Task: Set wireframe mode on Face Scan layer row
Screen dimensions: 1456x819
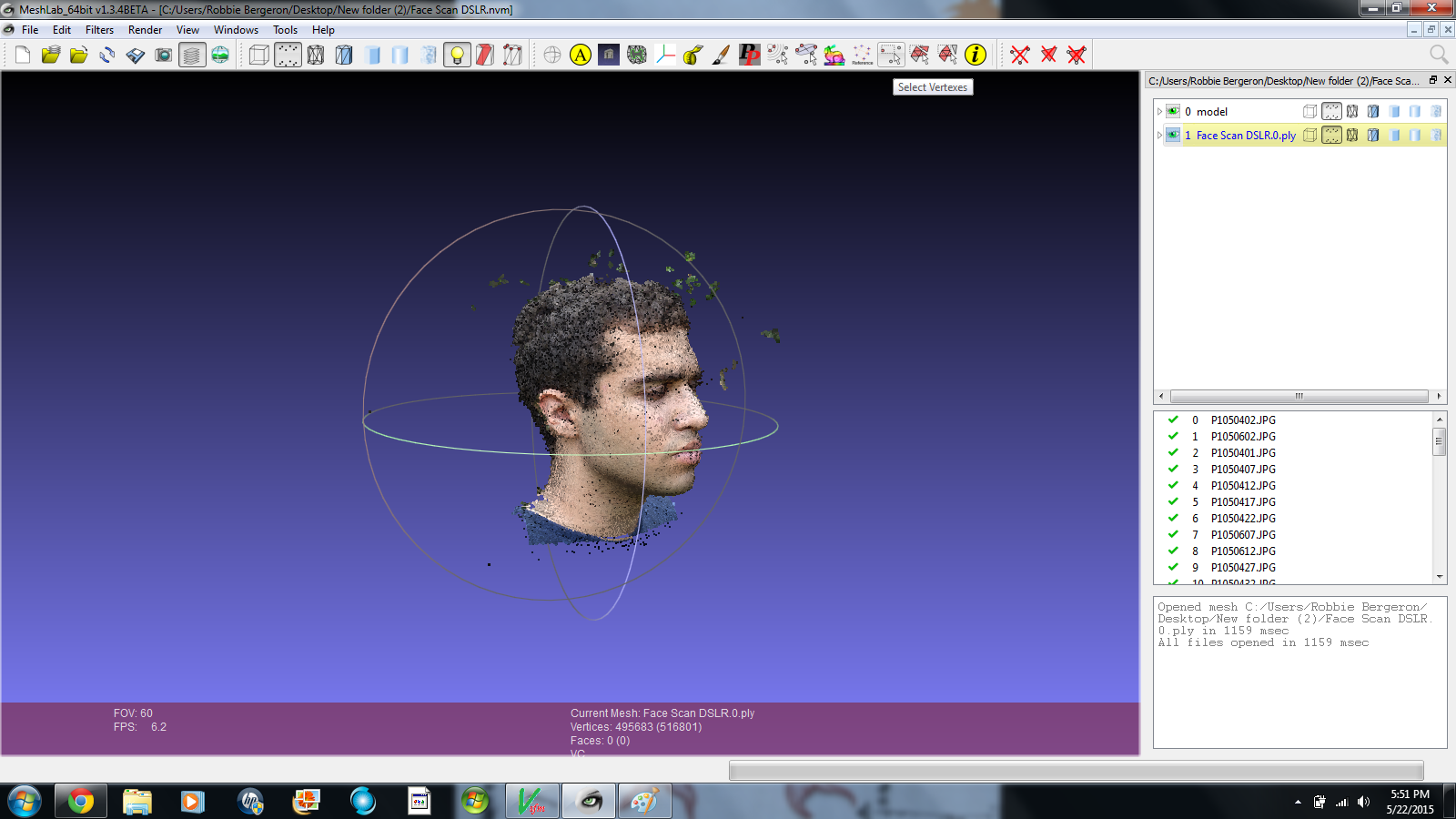Action: coord(1352,135)
